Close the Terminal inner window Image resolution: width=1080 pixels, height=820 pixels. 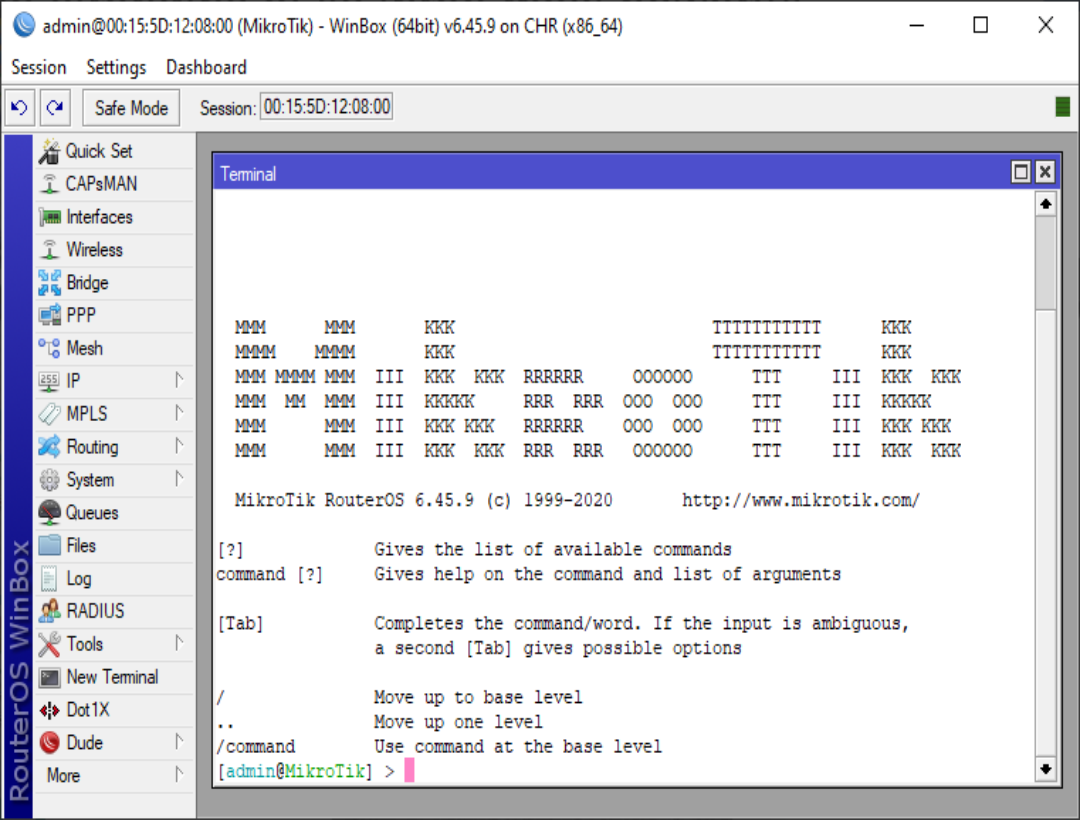click(1045, 172)
